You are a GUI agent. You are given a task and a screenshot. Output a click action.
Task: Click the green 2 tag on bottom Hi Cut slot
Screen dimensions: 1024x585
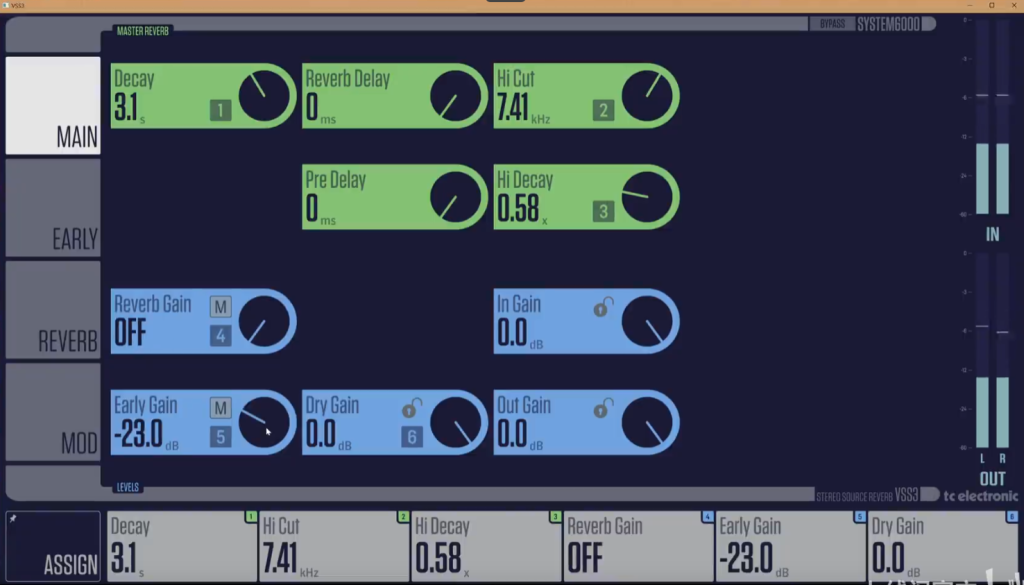[x=403, y=517]
